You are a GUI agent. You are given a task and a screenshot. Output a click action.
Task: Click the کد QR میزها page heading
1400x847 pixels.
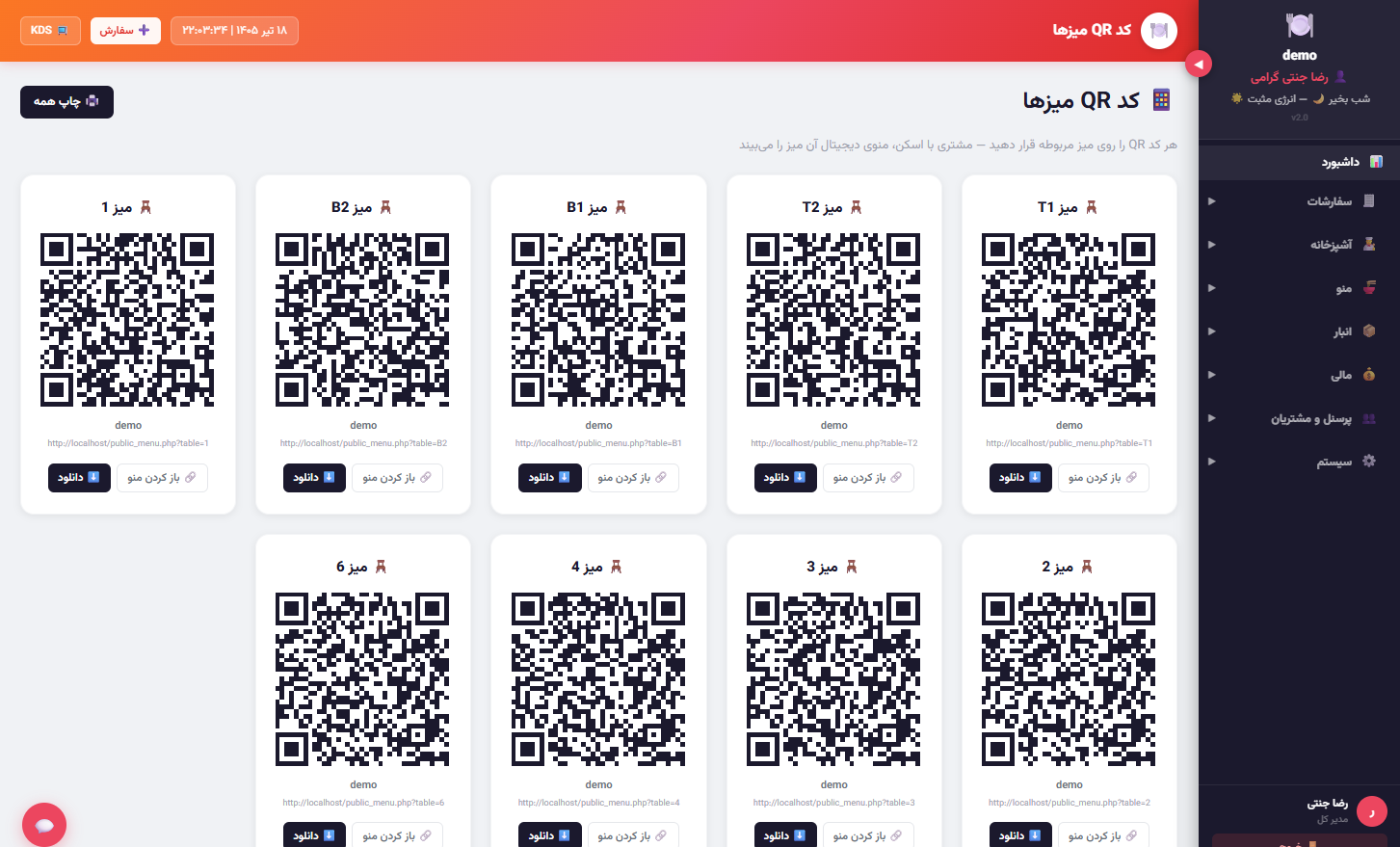[x=1096, y=100]
